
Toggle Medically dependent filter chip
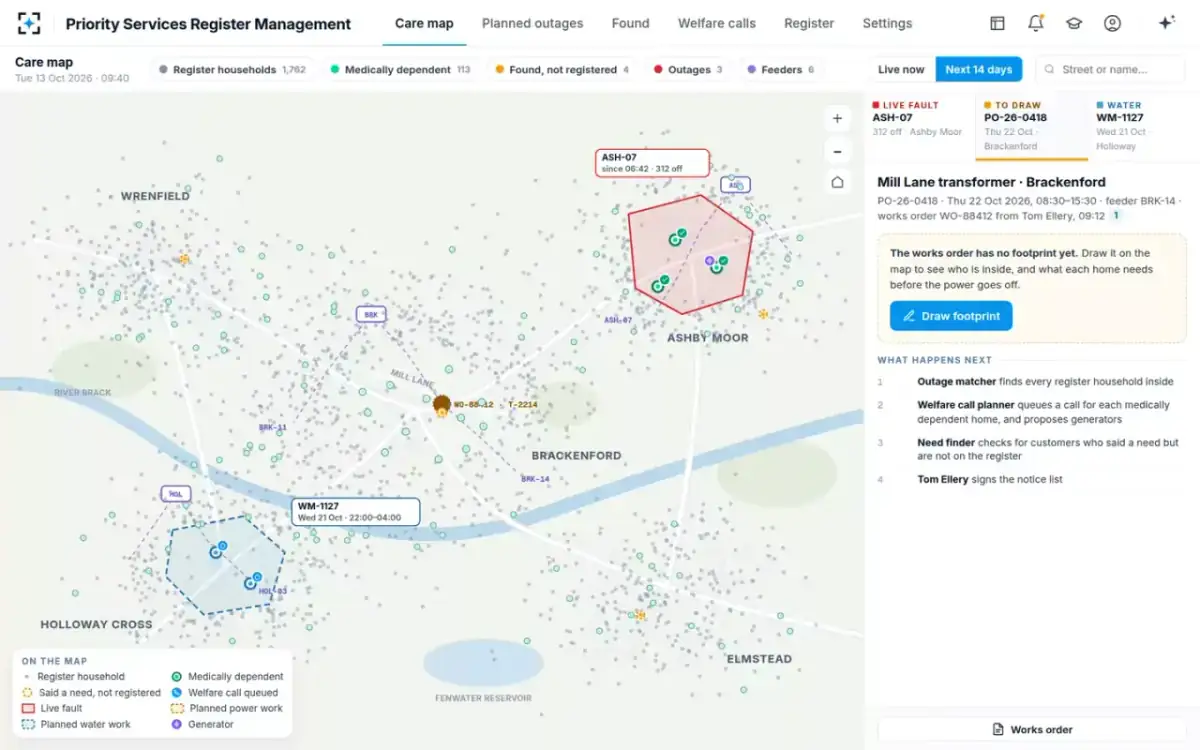coord(400,70)
